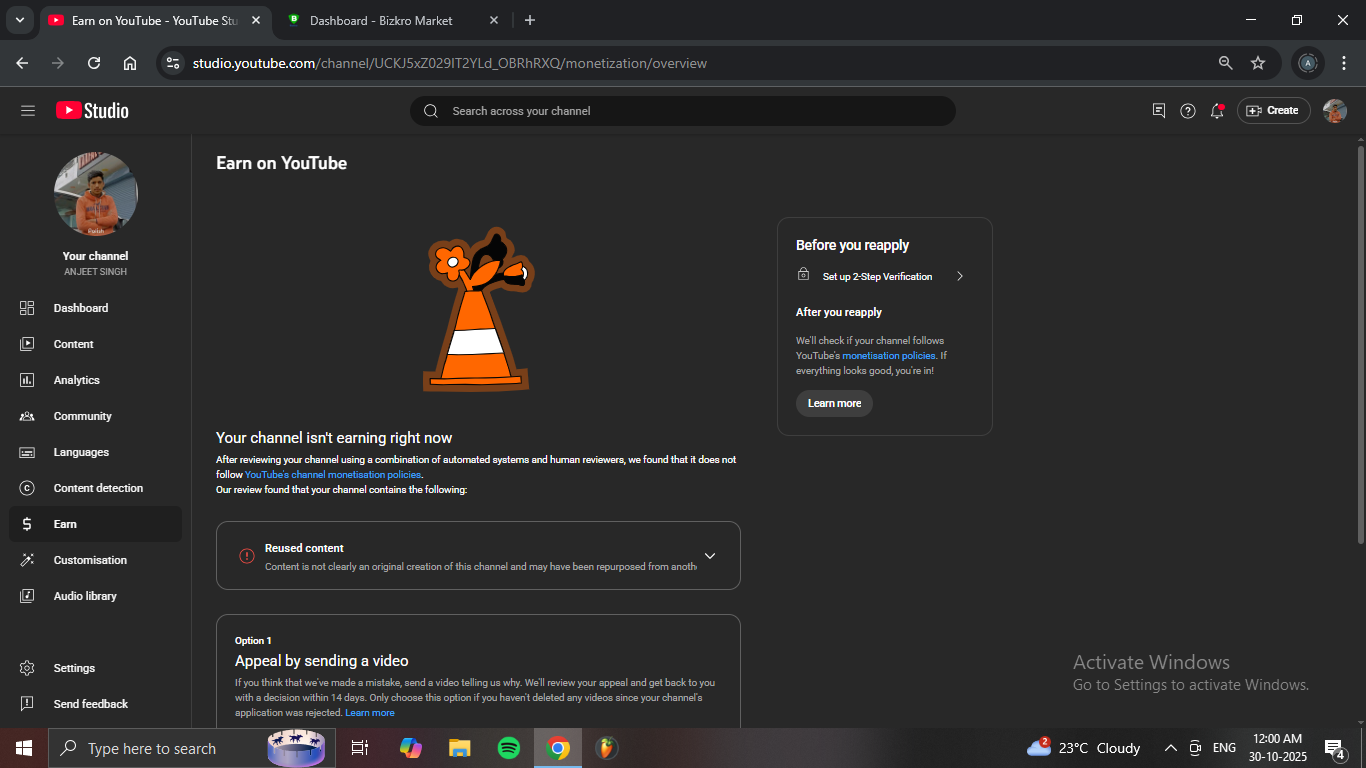Screen dimensions: 1366x768
Task: Focus the Search across your channel field
Action: point(682,111)
